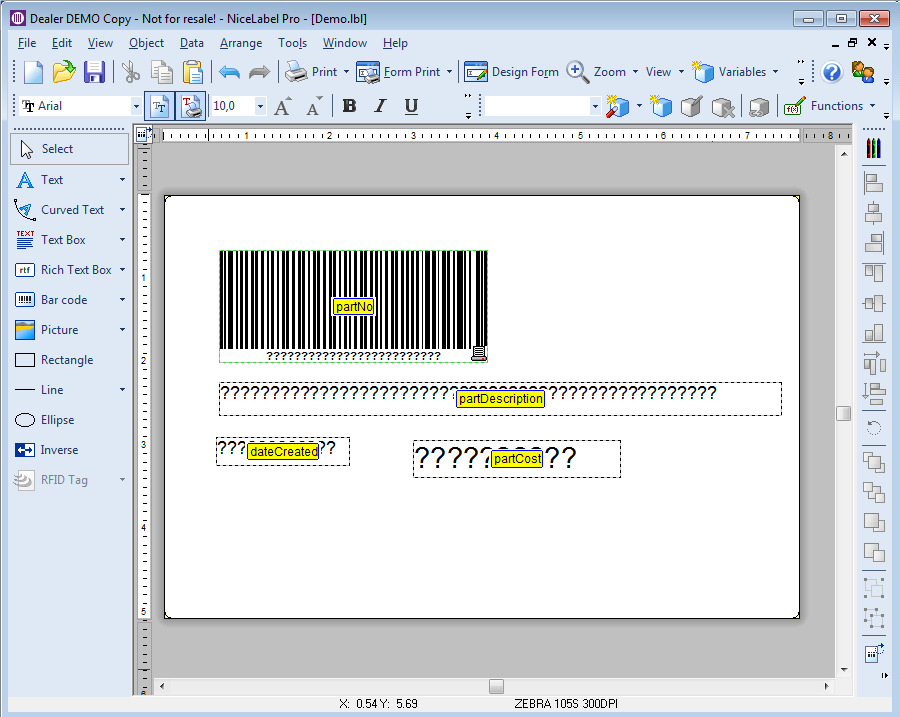The image size is (900, 717).
Task: Toggle Underline text formatting
Action: point(411,106)
